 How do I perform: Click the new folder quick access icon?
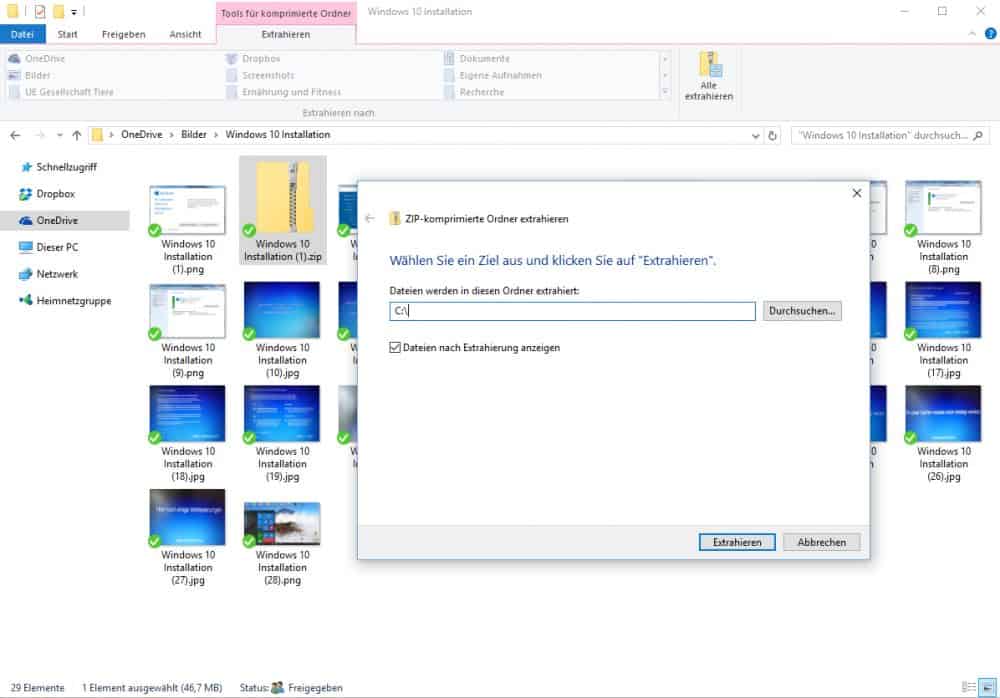point(58,11)
